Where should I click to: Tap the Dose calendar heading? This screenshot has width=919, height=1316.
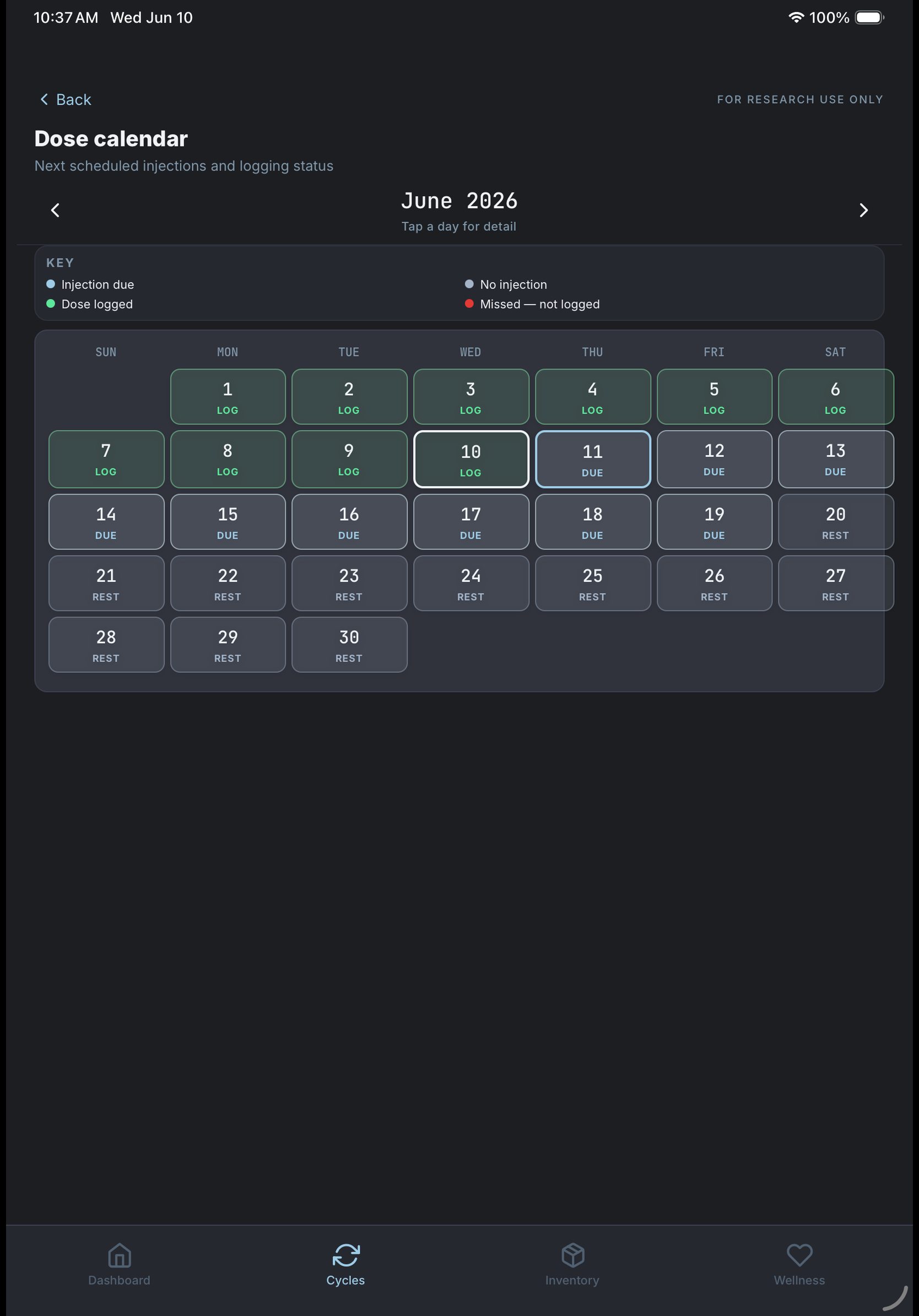pyautogui.click(x=111, y=139)
